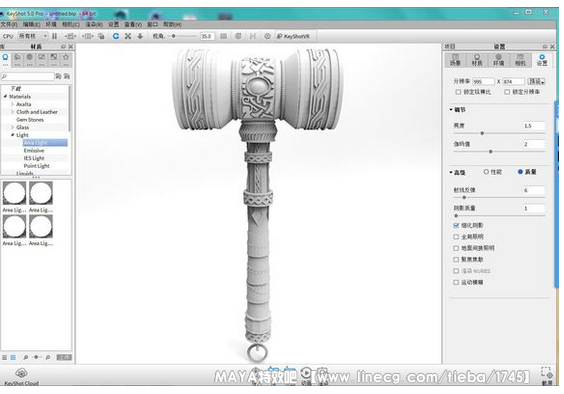Click the down arrow toolbar icon
This screenshot has height=394, width=564.
point(140,36)
